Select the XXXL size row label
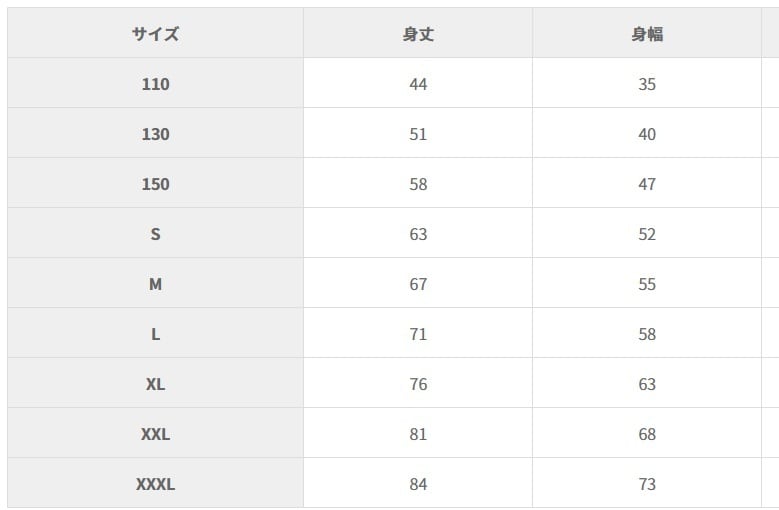Image resolution: width=779 pixels, height=510 pixels. pos(155,484)
